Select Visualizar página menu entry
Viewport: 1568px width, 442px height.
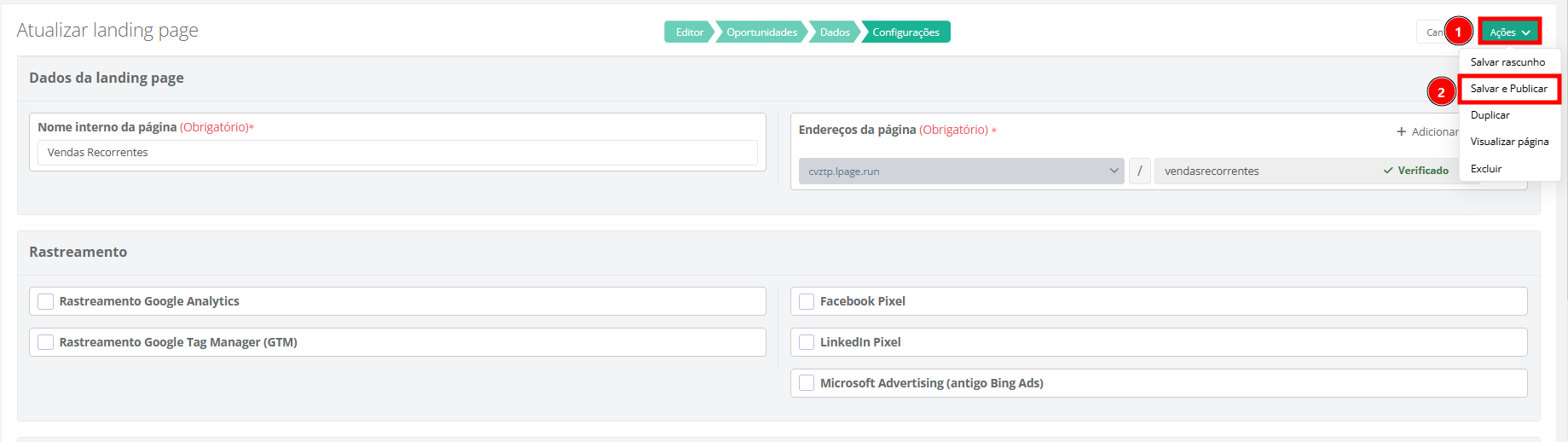[1508, 142]
